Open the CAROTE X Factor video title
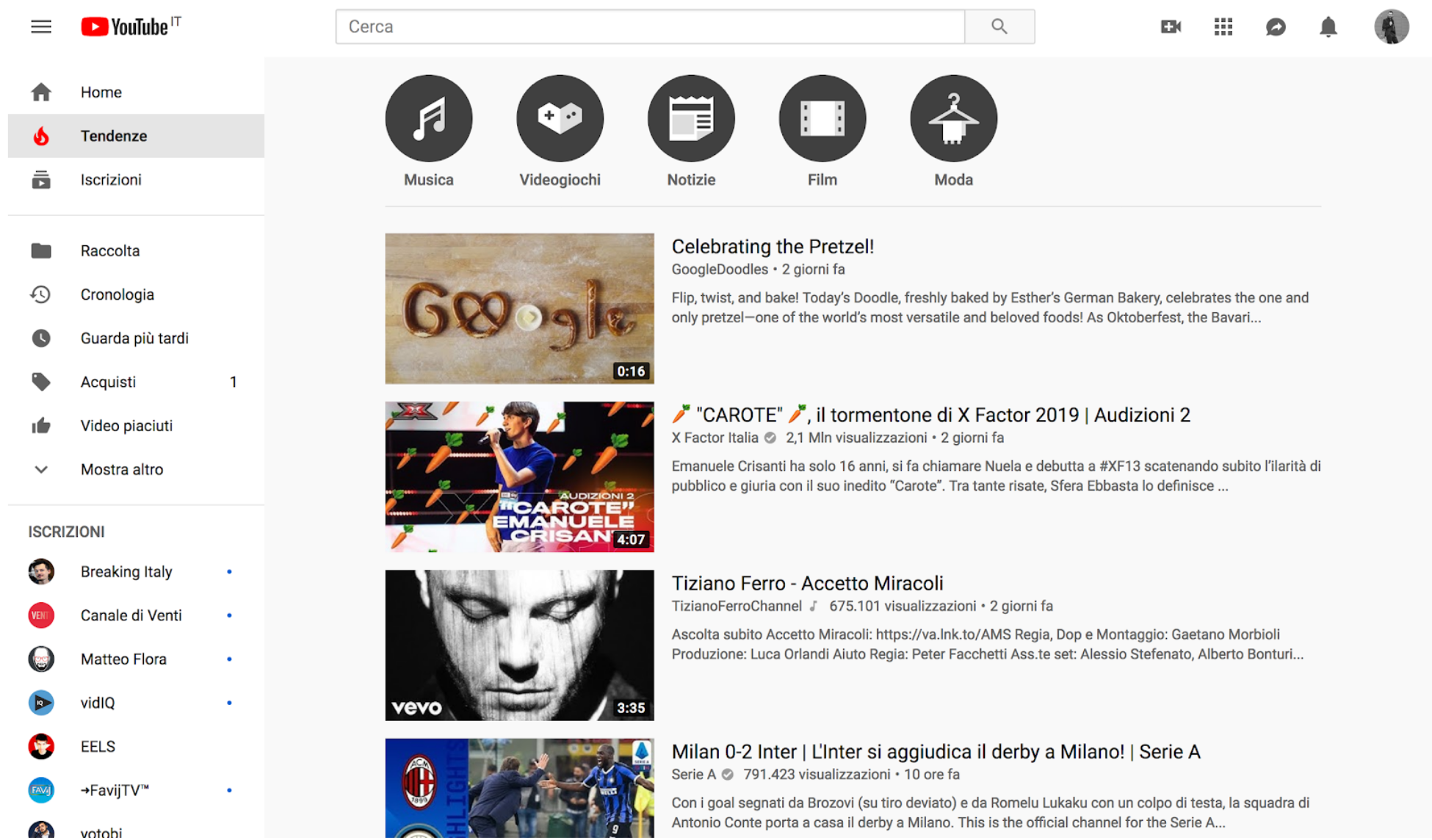This screenshot has width=1432, height=840. tap(931, 415)
